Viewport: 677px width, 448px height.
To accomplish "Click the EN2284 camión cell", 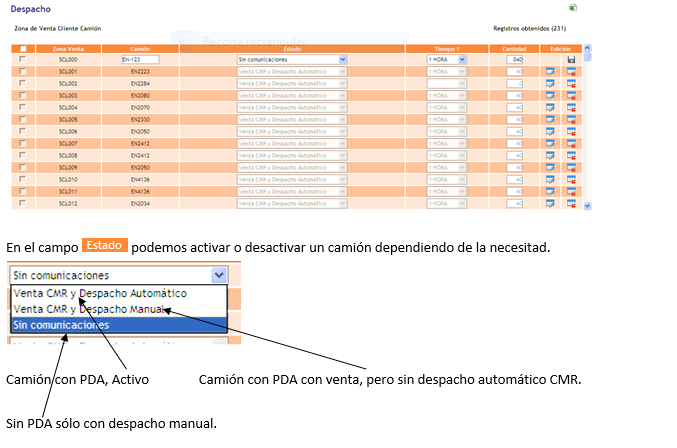I will click(x=140, y=84).
